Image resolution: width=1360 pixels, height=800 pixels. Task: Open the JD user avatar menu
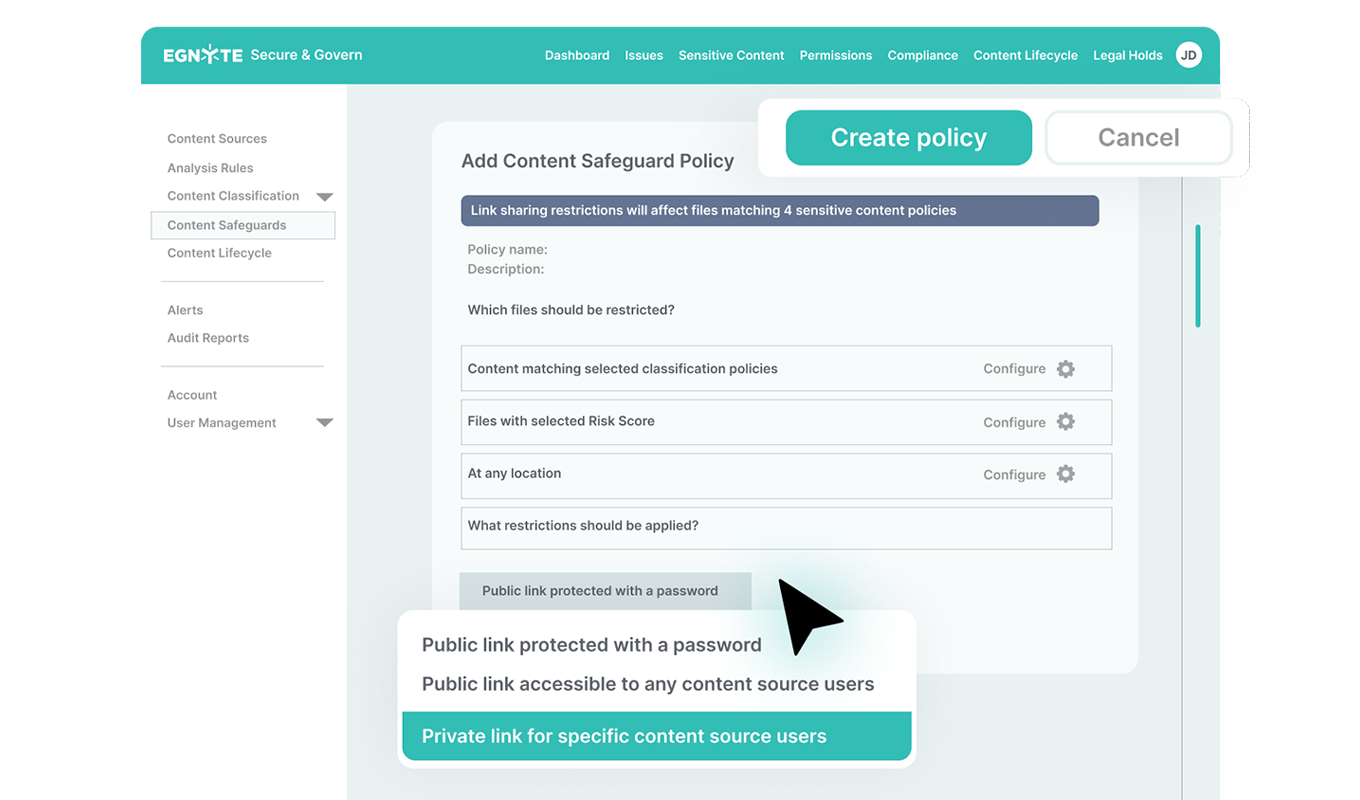[x=1188, y=55]
